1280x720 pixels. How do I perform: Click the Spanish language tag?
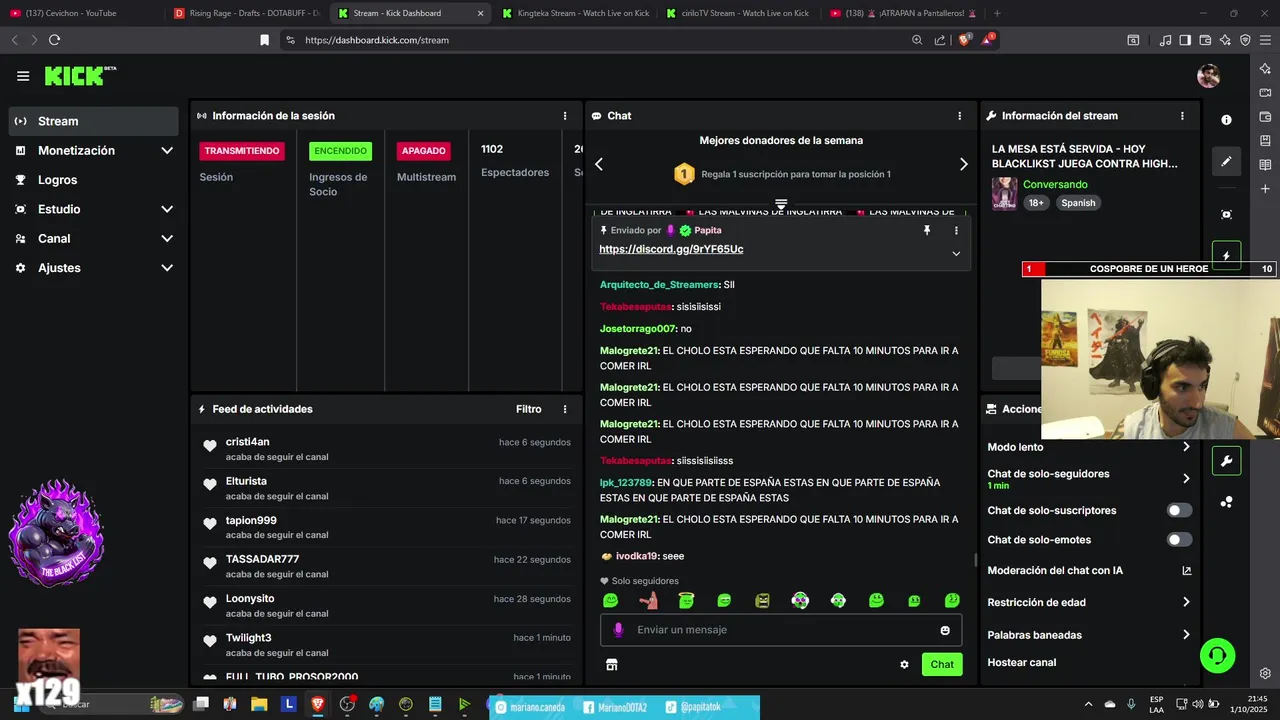click(x=1078, y=203)
